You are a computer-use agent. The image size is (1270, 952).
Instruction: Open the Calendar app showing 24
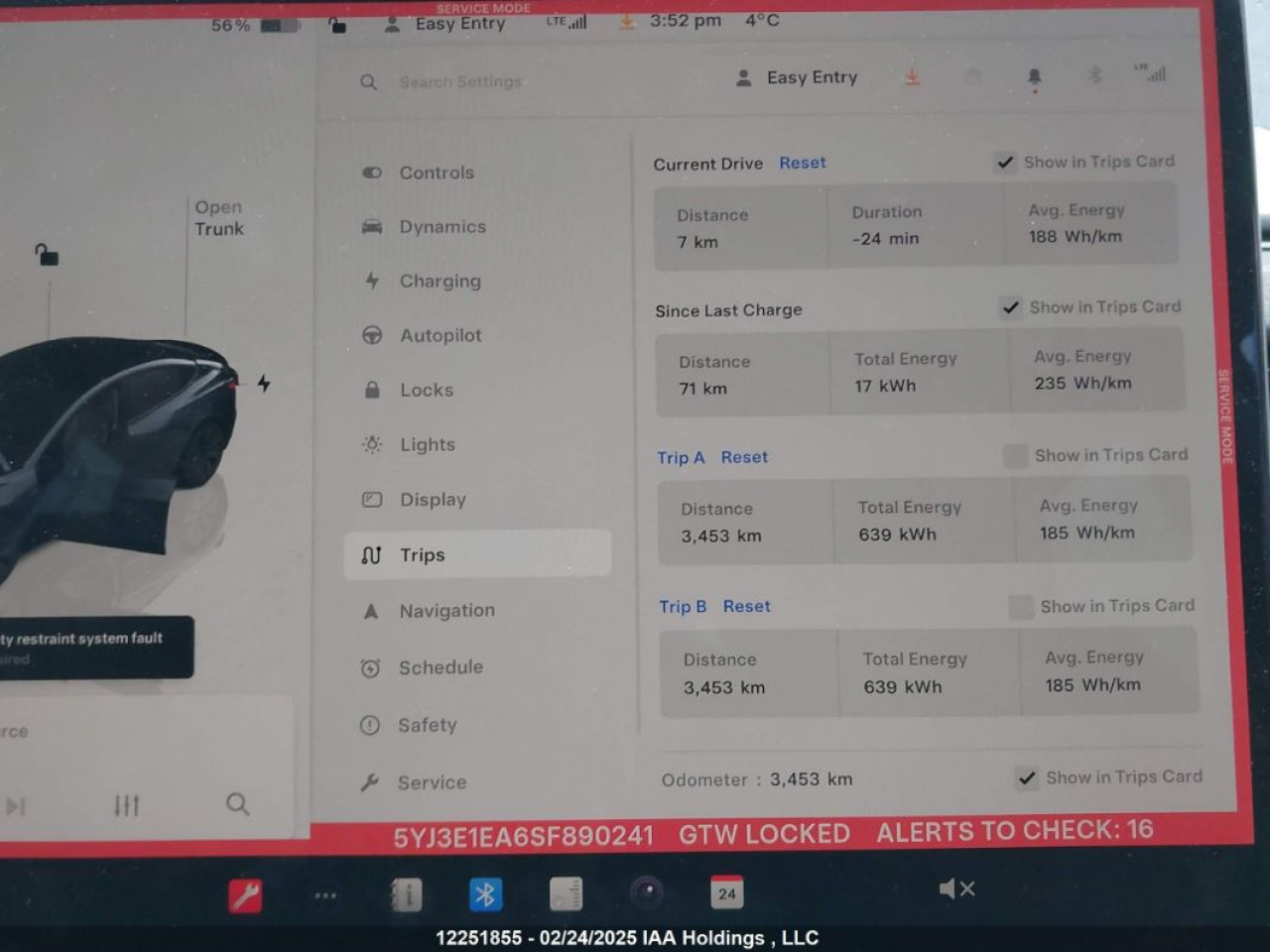point(727,892)
